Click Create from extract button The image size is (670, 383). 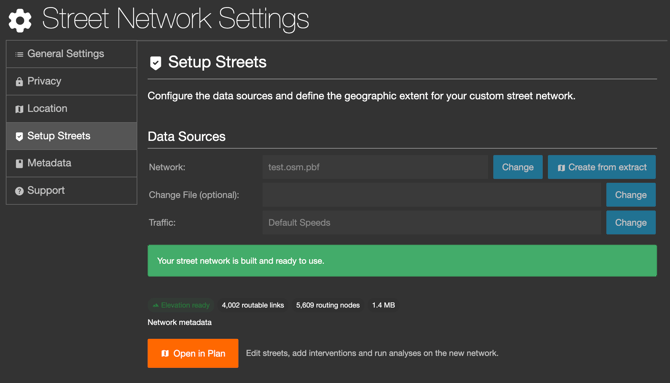pos(602,167)
